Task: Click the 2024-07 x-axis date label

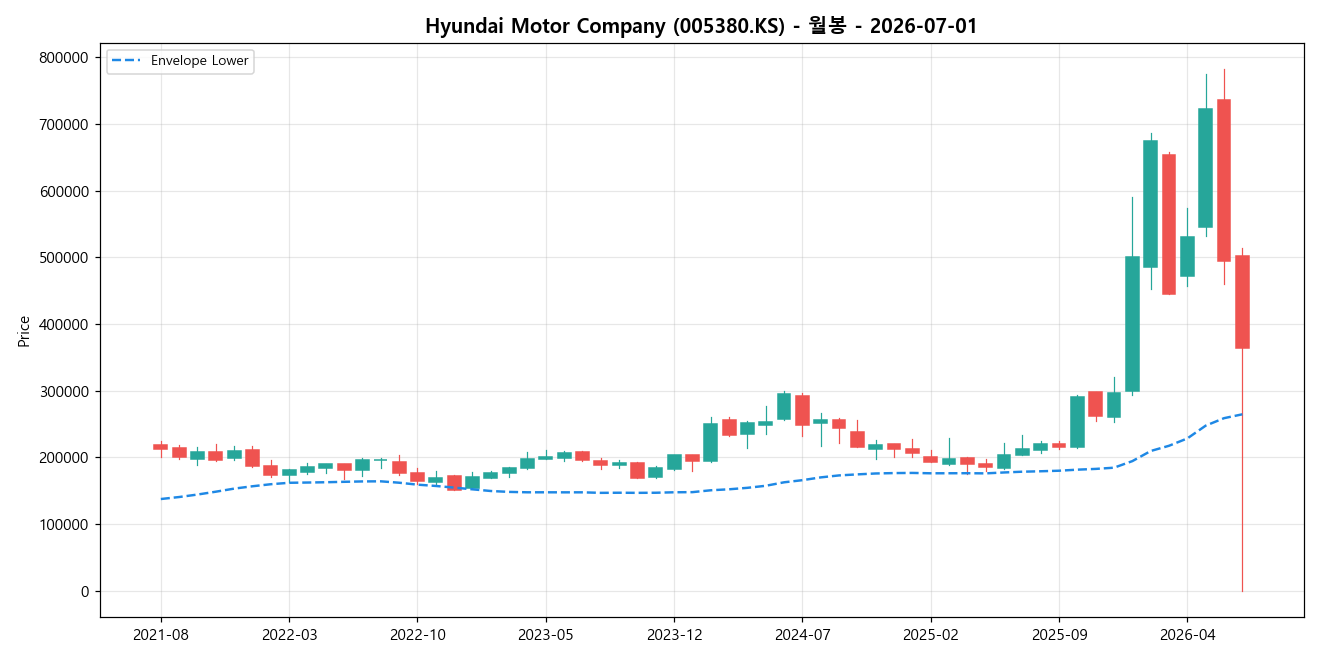Action: click(802, 635)
